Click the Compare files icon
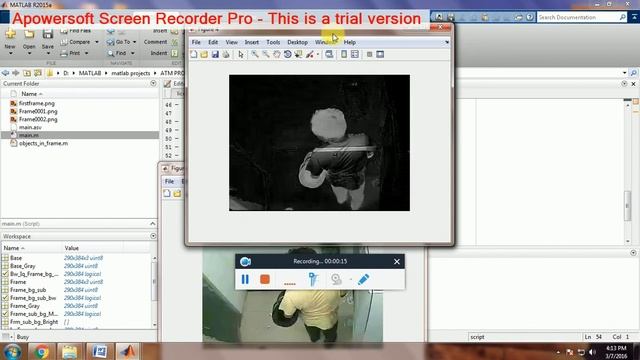Image resolution: width=640 pixels, height=360 pixels. [x=64, y=42]
